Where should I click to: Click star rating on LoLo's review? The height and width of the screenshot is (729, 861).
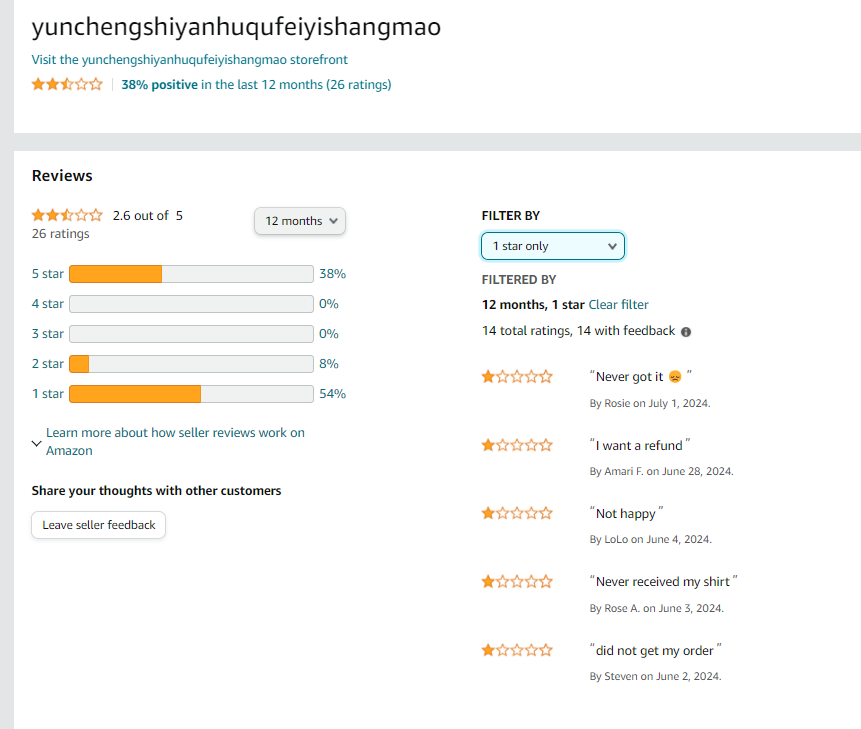point(517,514)
